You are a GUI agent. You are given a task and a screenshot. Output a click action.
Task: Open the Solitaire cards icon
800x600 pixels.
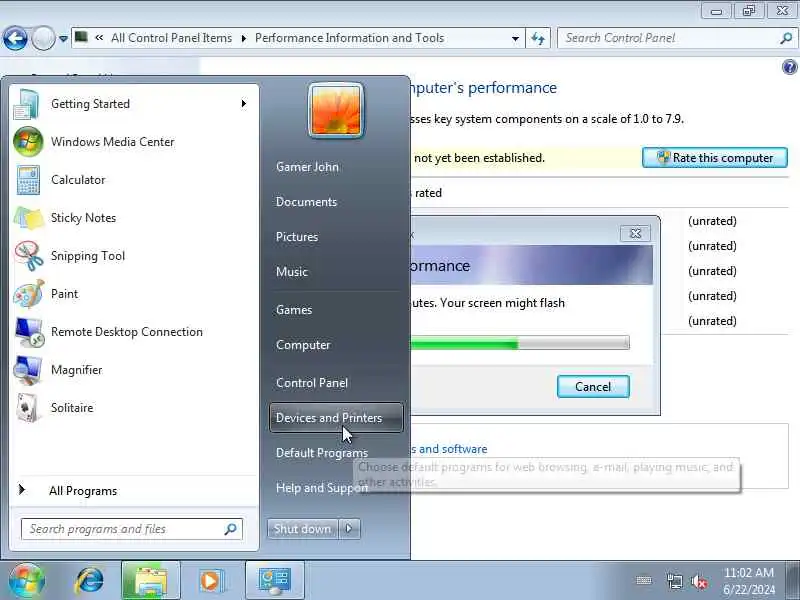pyautogui.click(x=28, y=408)
